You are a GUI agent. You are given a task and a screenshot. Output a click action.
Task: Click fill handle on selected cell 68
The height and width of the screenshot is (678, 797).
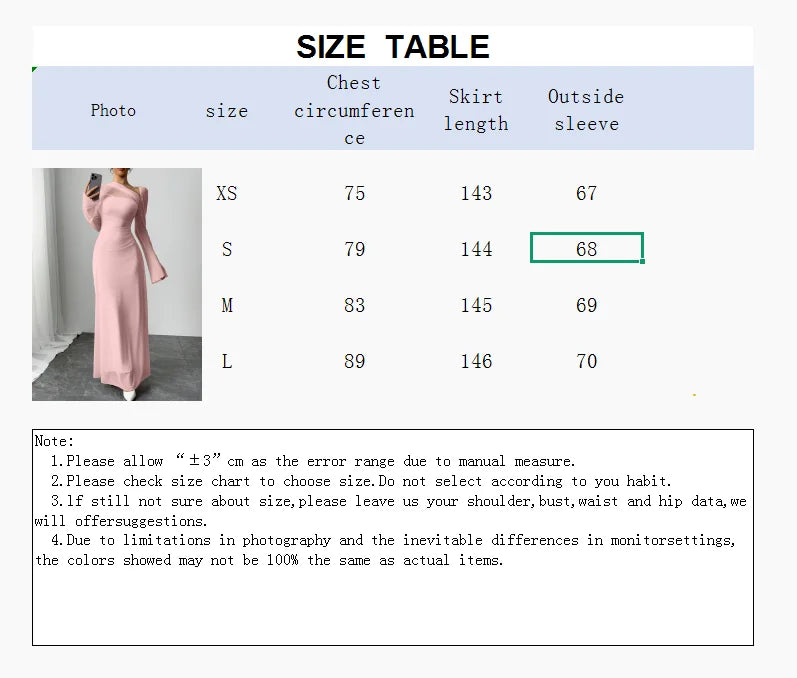pos(642,262)
